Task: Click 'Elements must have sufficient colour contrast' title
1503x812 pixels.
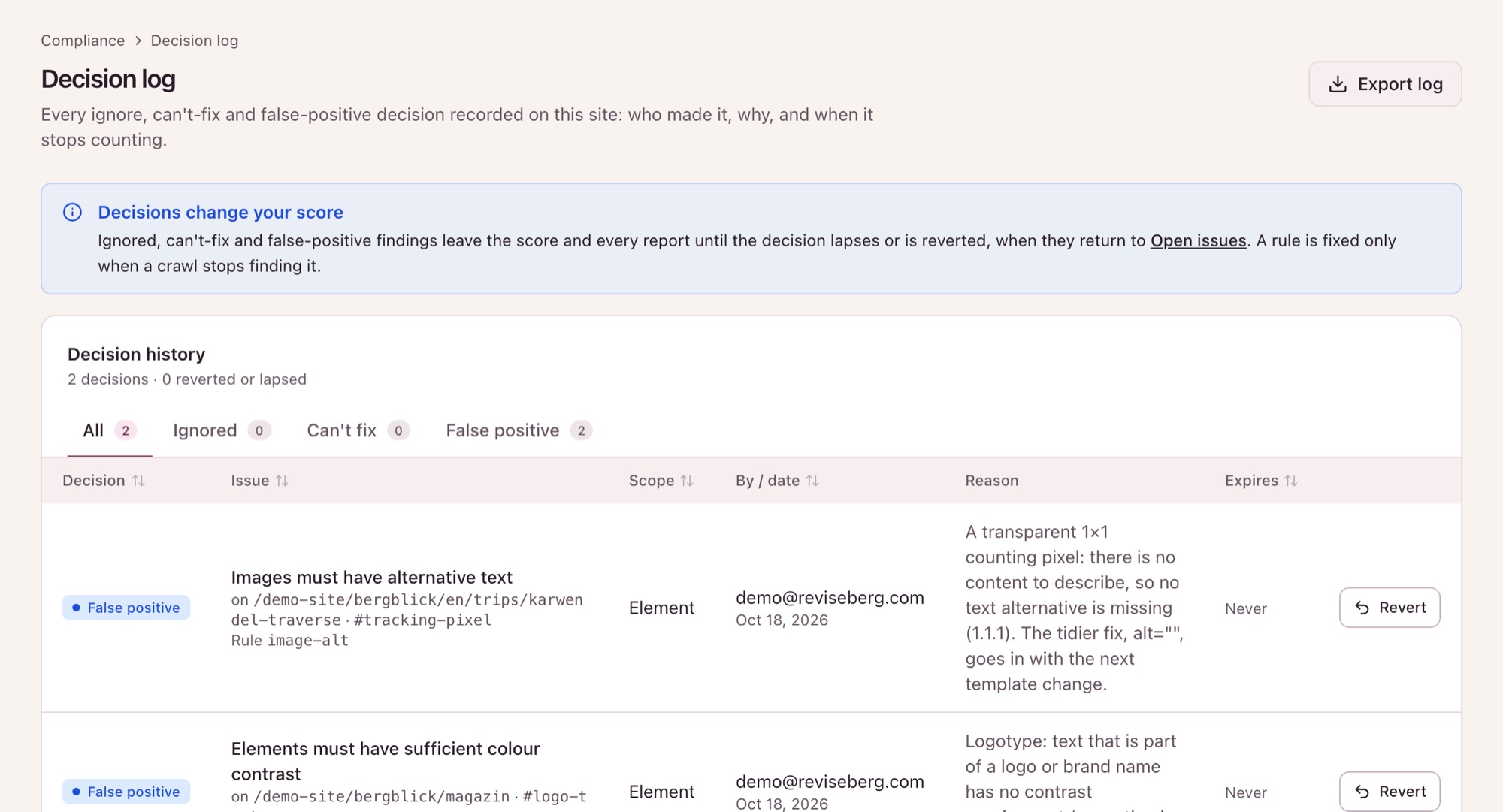Action: tap(386, 761)
